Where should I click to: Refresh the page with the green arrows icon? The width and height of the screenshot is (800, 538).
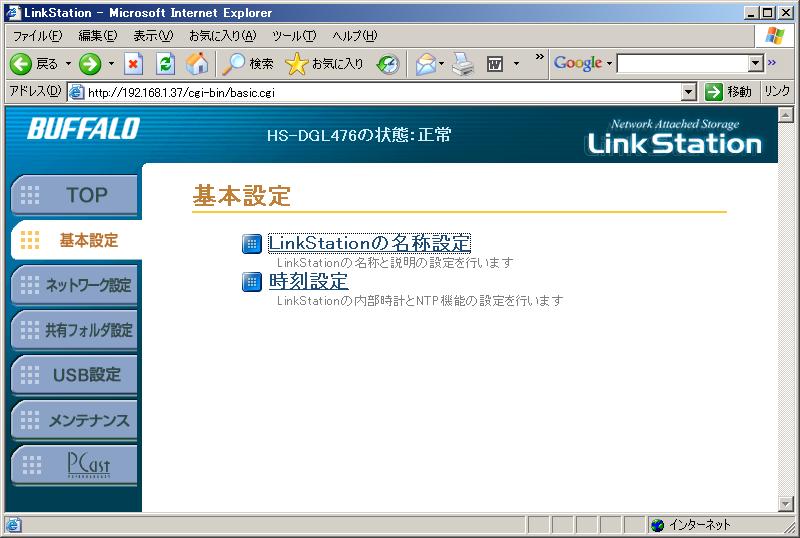point(165,64)
